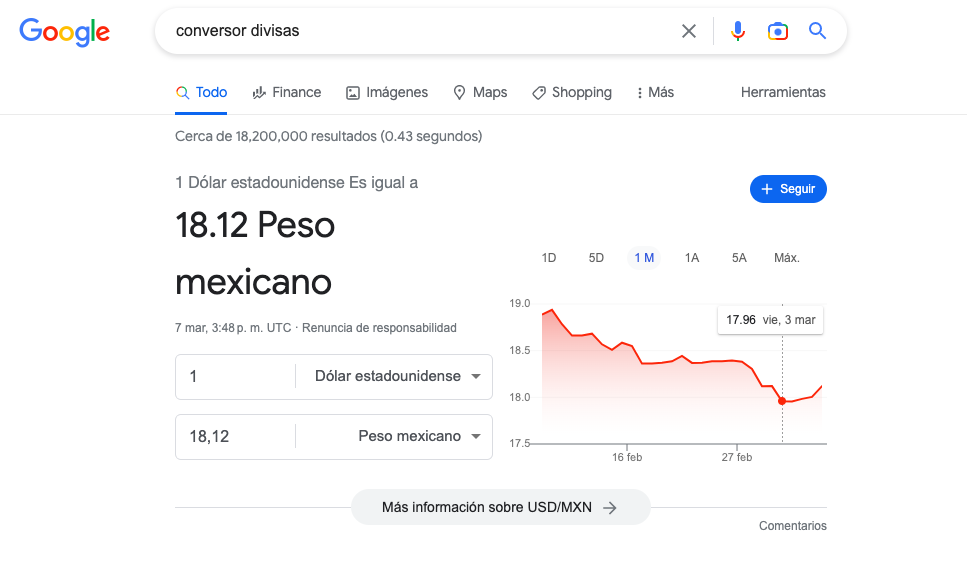Switch to the Imágenes tab

[387, 93]
